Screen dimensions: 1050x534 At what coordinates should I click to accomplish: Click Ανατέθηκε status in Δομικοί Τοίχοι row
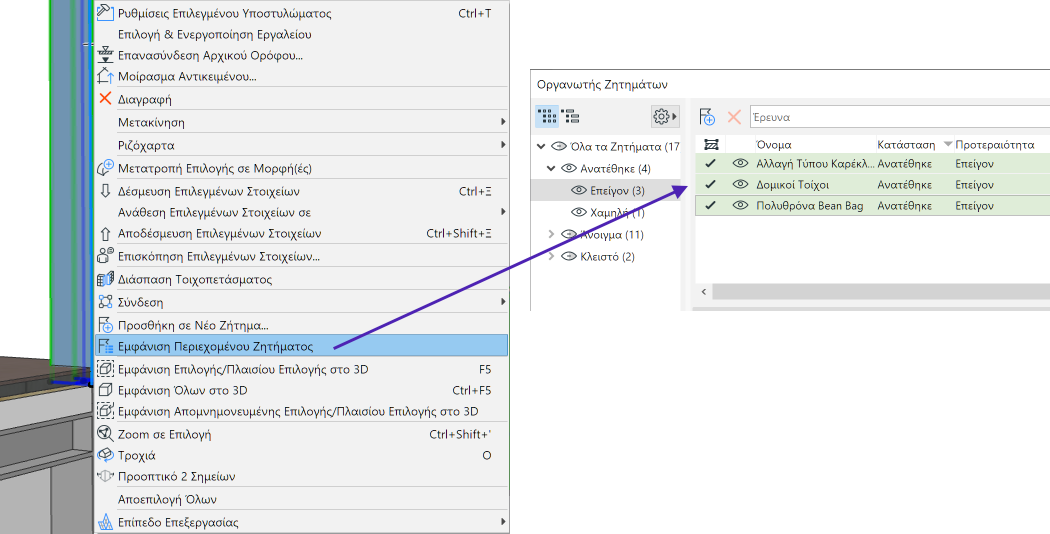click(x=905, y=184)
